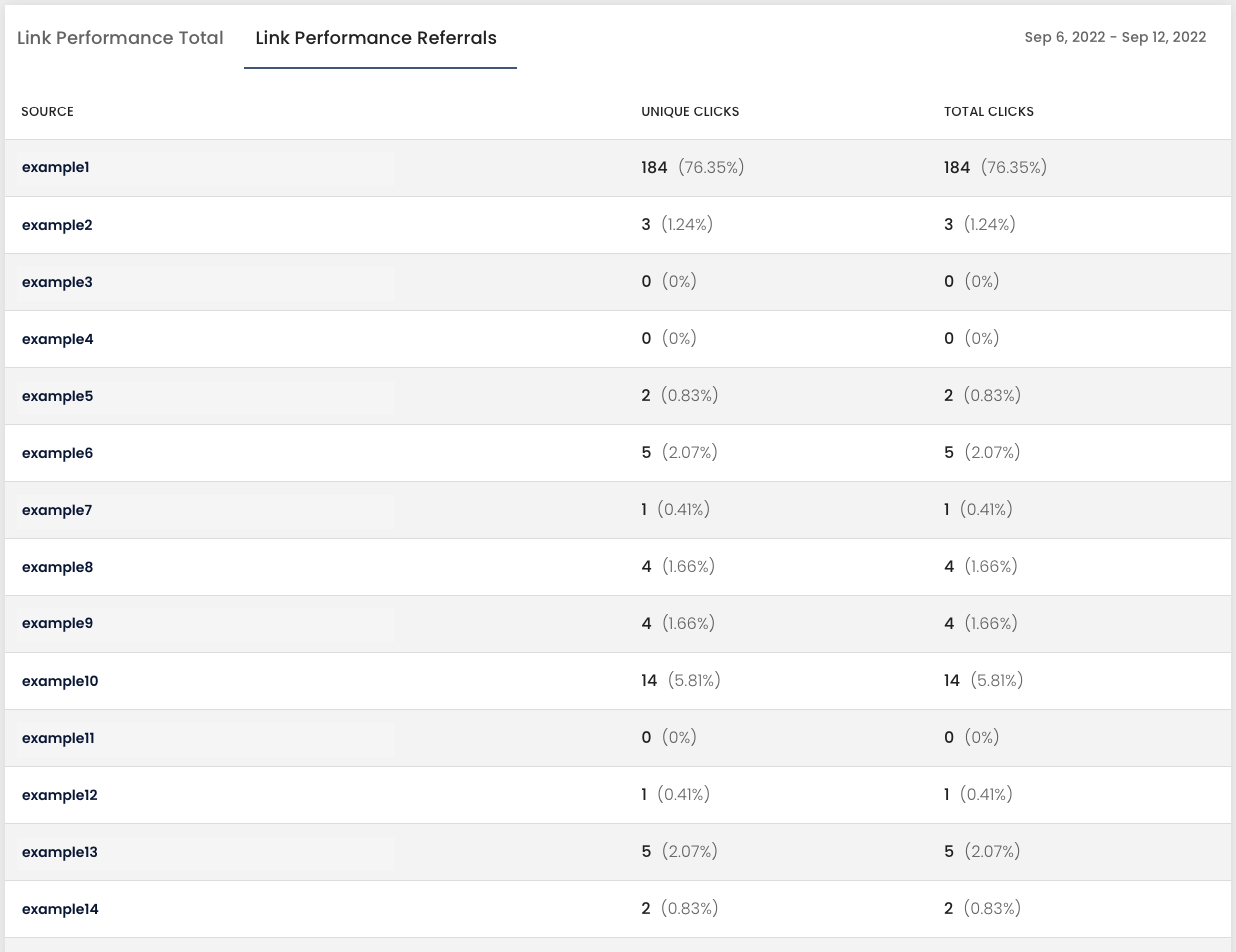Image resolution: width=1236 pixels, height=952 pixels.
Task: Sort by TOTAL CLICKS column header
Action: [989, 111]
